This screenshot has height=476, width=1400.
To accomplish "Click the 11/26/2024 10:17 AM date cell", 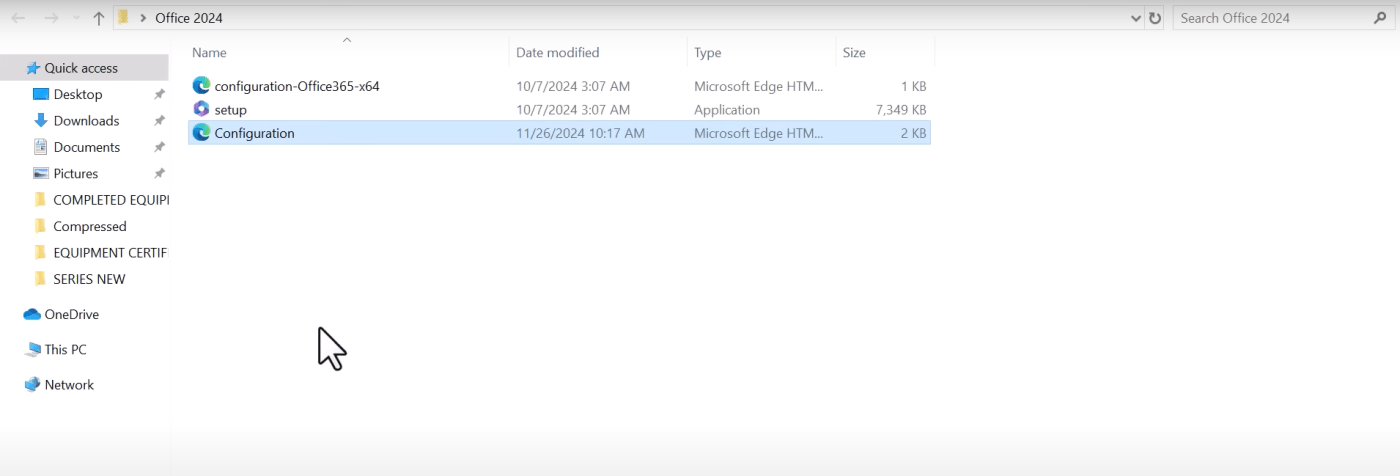I will pyautogui.click(x=580, y=133).
